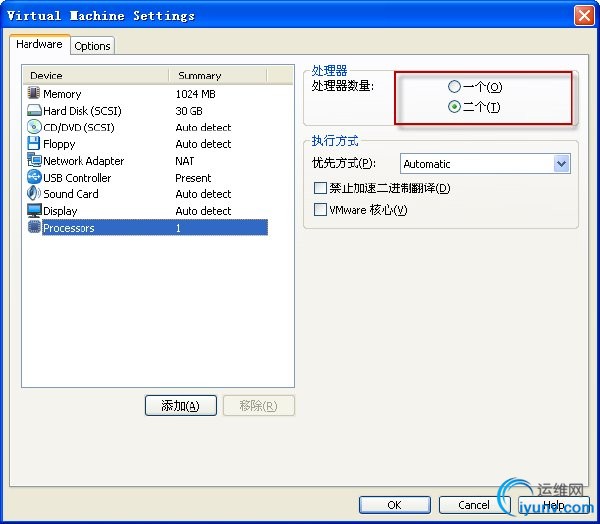Click the Automatic text in priority combo box

[427, 164]
